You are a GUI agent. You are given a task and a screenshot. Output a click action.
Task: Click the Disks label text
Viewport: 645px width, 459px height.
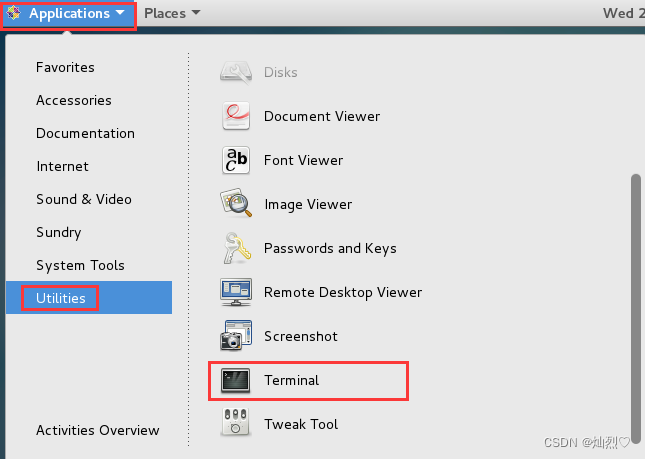tap(281, 72)
